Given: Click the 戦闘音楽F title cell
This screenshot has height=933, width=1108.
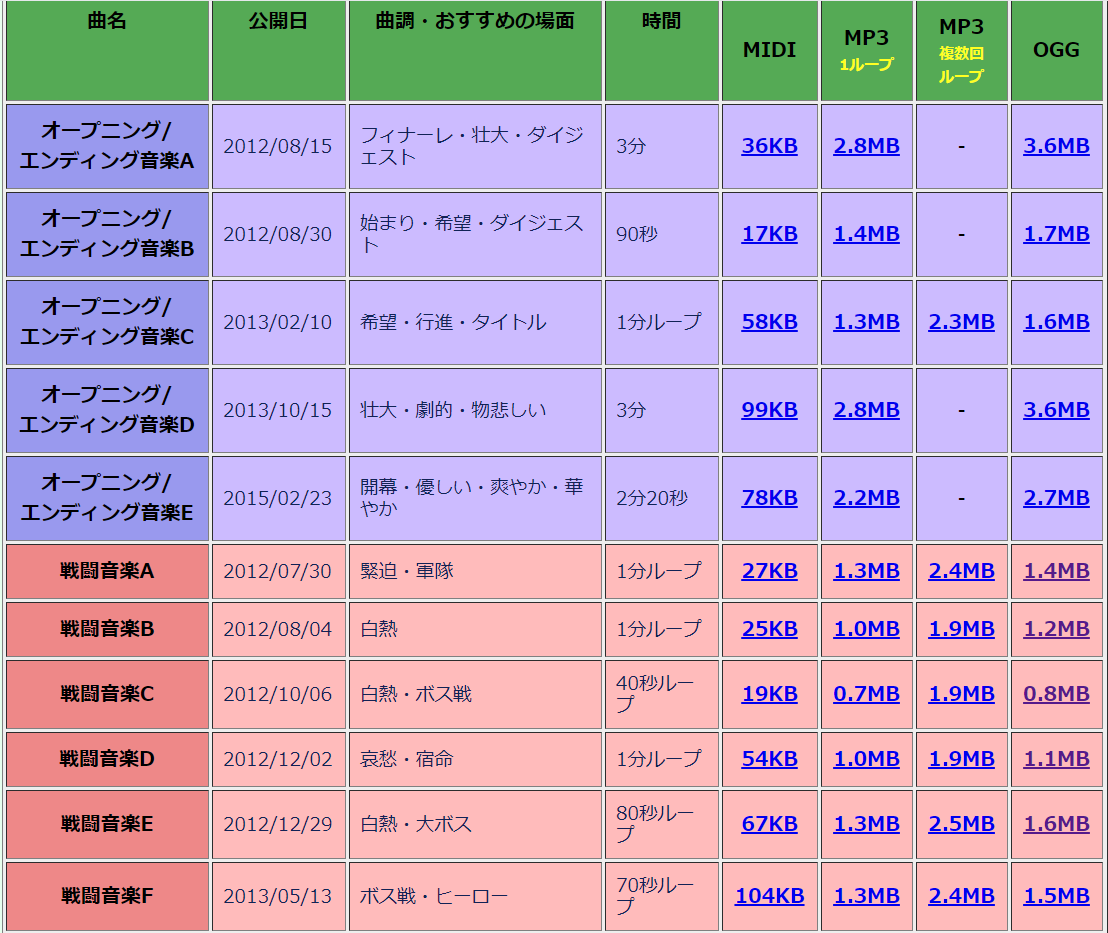Looking at the screenshot, I should tap(107, 896).
